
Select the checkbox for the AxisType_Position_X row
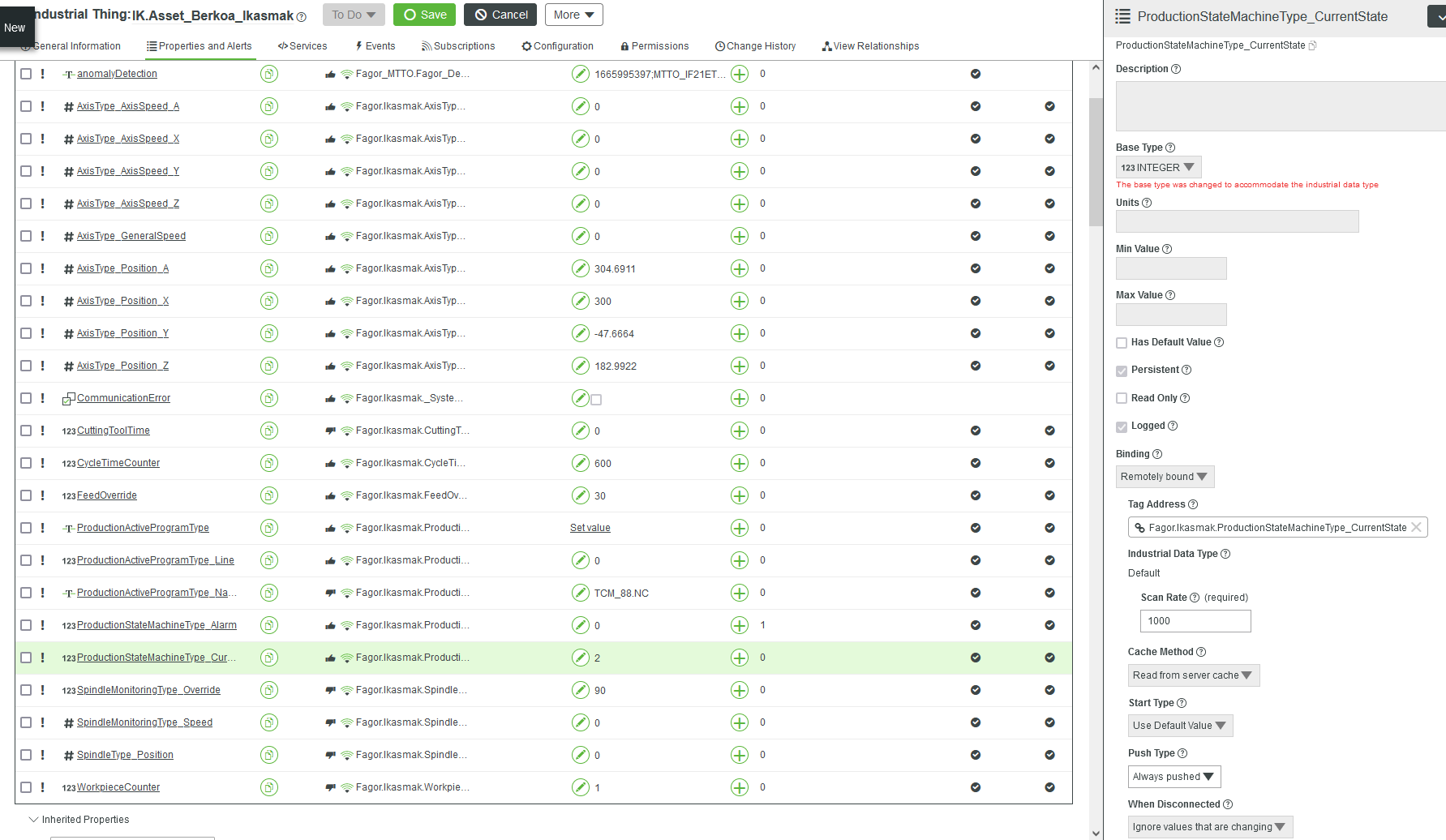(25, 300)
